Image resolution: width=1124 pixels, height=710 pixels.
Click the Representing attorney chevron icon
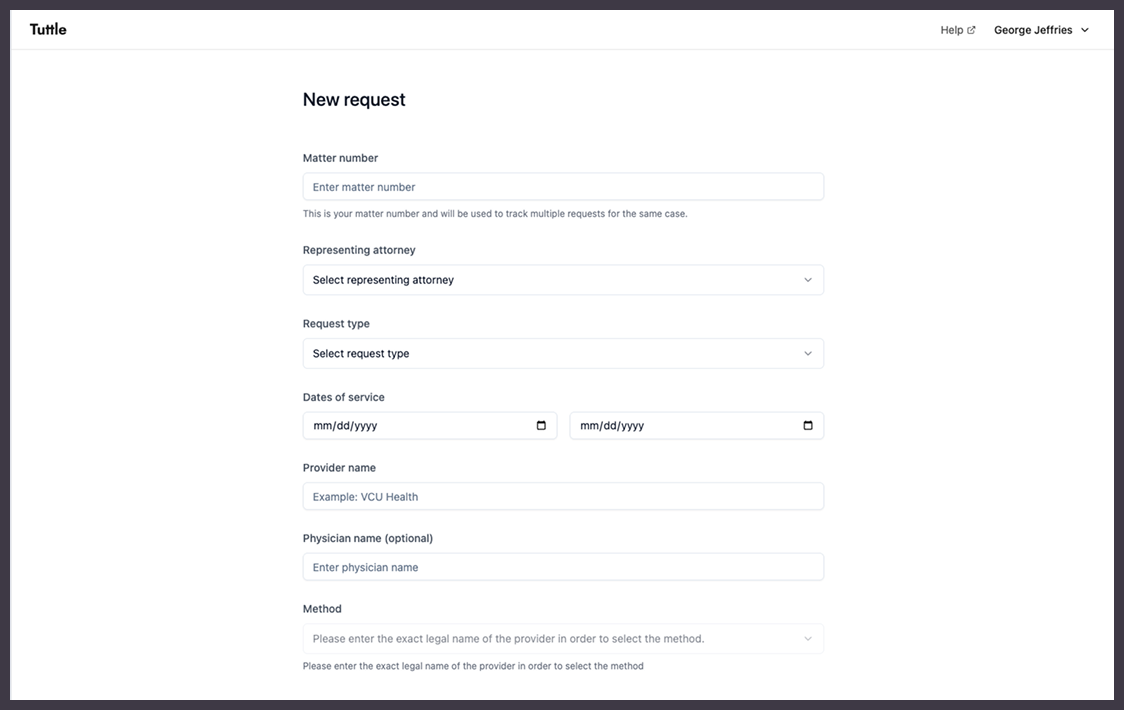coord(808,280)
